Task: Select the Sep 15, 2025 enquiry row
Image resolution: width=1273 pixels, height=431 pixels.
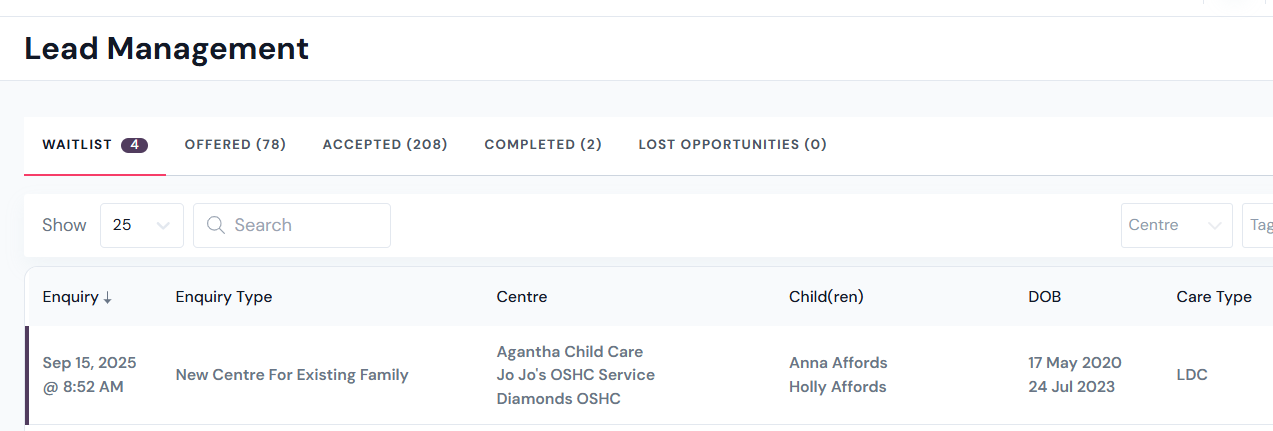Action: tap(648, 375)
